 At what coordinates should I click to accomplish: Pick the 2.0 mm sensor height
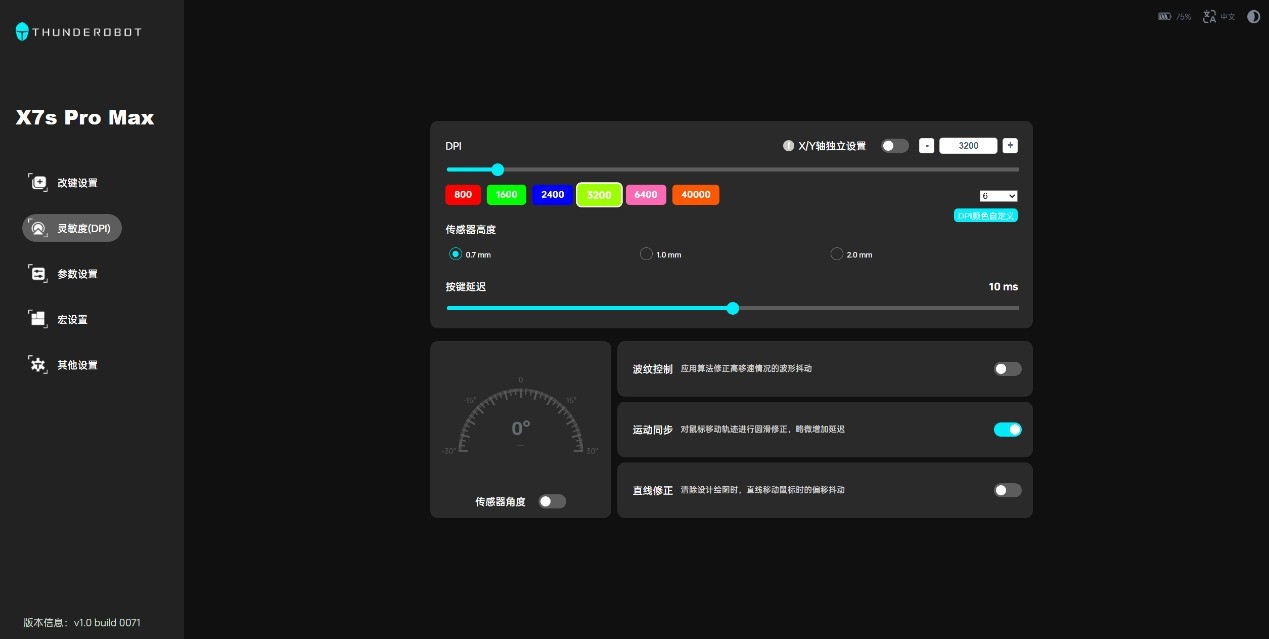click(x=837, y=254)
